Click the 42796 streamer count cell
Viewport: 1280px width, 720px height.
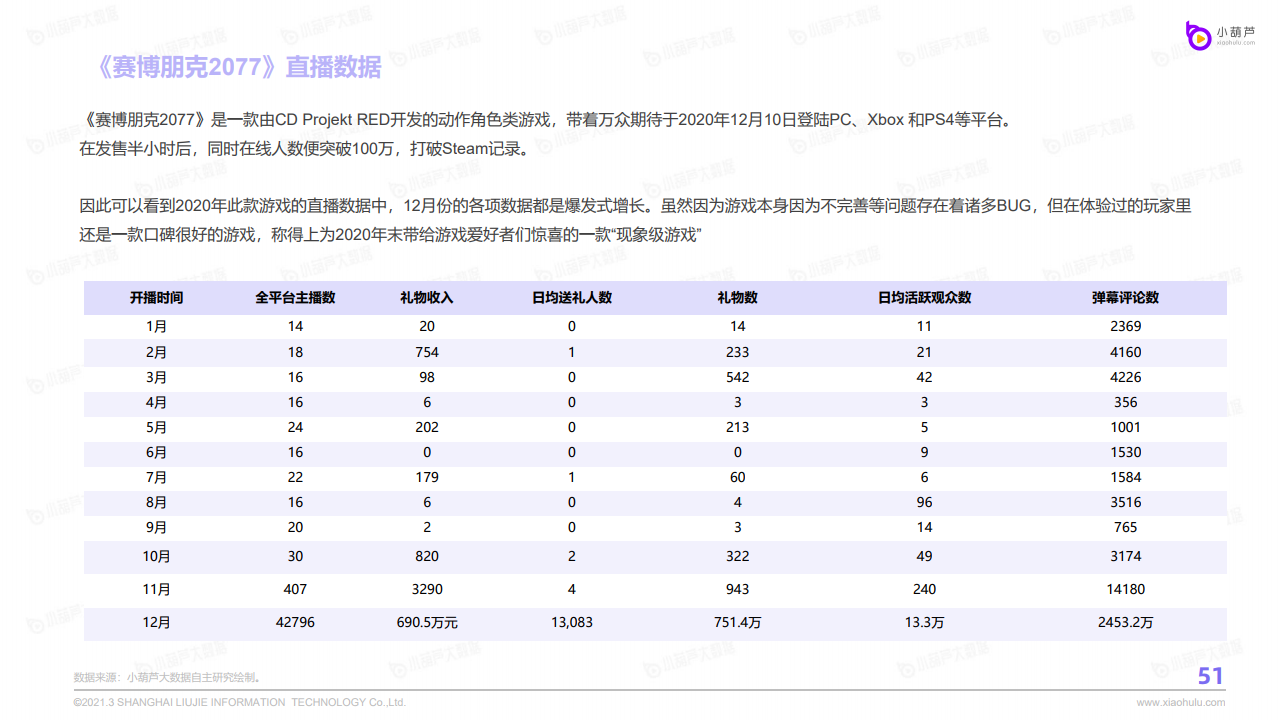(x=295, y=622)
